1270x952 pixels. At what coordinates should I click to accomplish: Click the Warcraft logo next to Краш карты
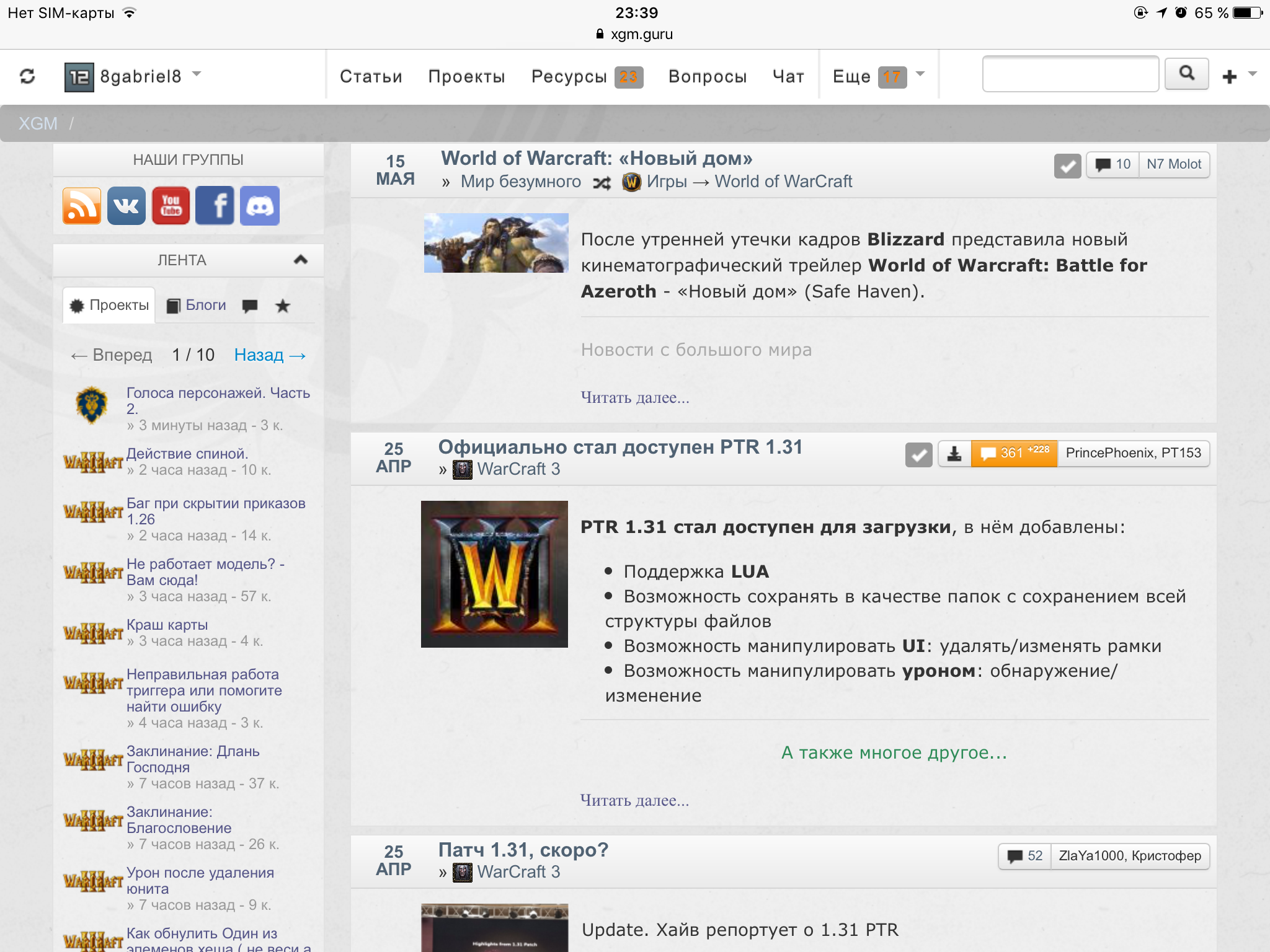93,633
